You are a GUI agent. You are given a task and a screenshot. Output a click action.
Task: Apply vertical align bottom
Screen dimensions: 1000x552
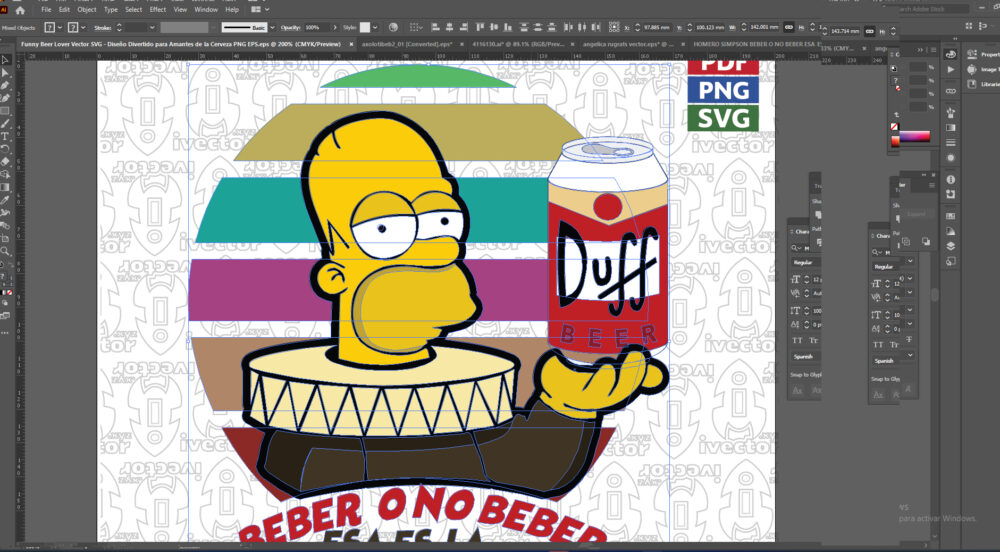click(508, 27)
